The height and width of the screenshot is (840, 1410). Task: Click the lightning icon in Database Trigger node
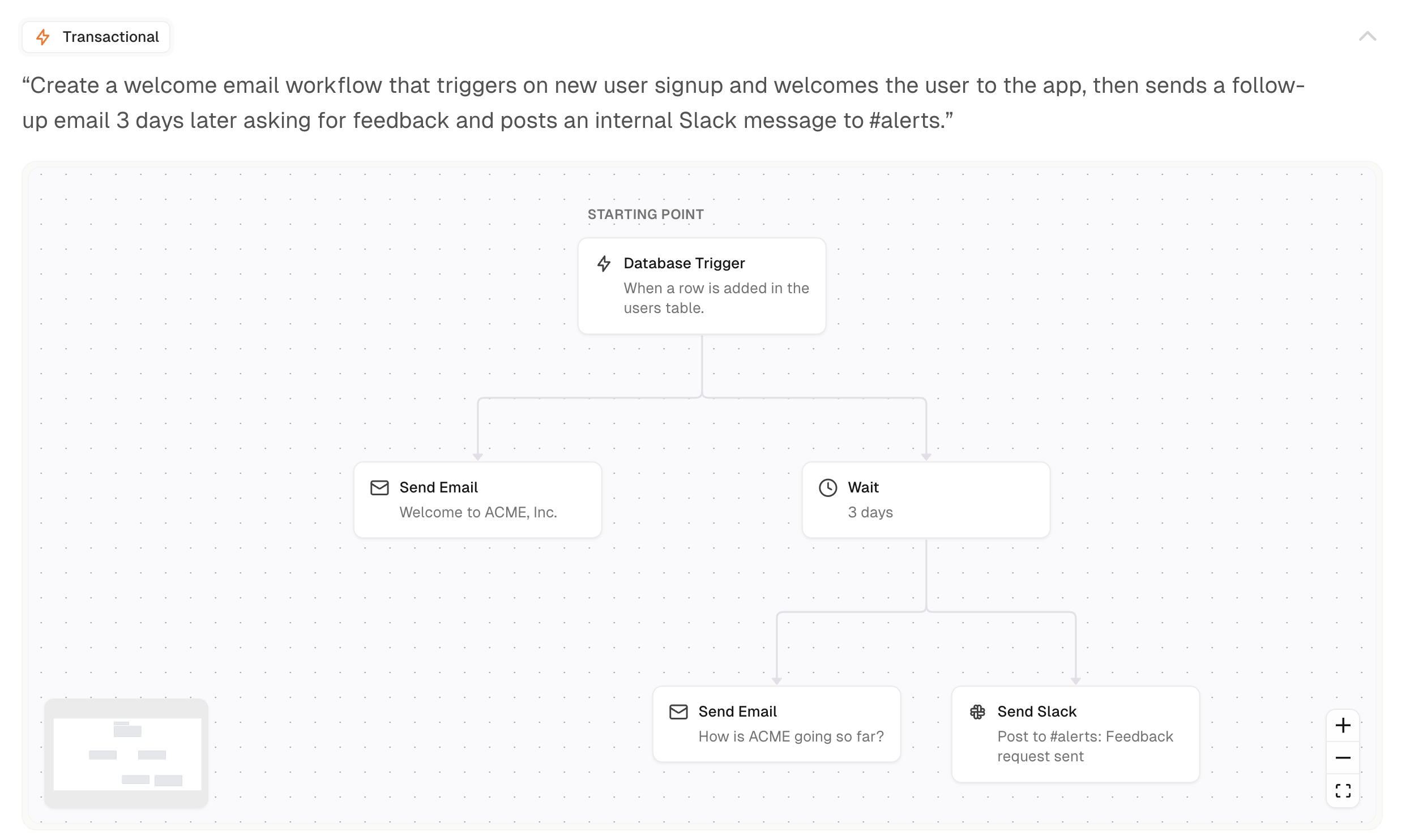coord(604,263)
